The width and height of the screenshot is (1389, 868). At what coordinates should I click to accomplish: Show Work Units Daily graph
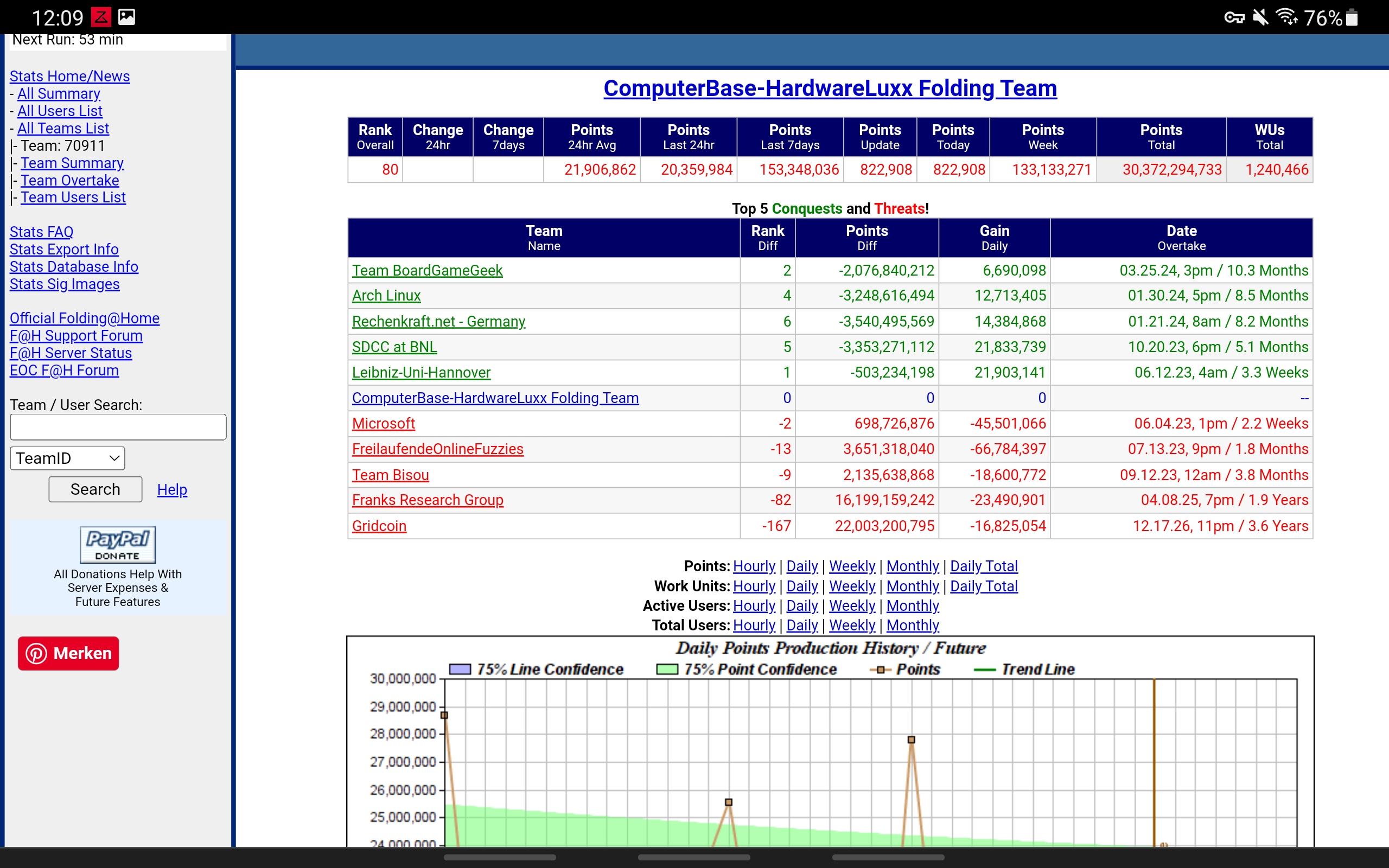802,586
